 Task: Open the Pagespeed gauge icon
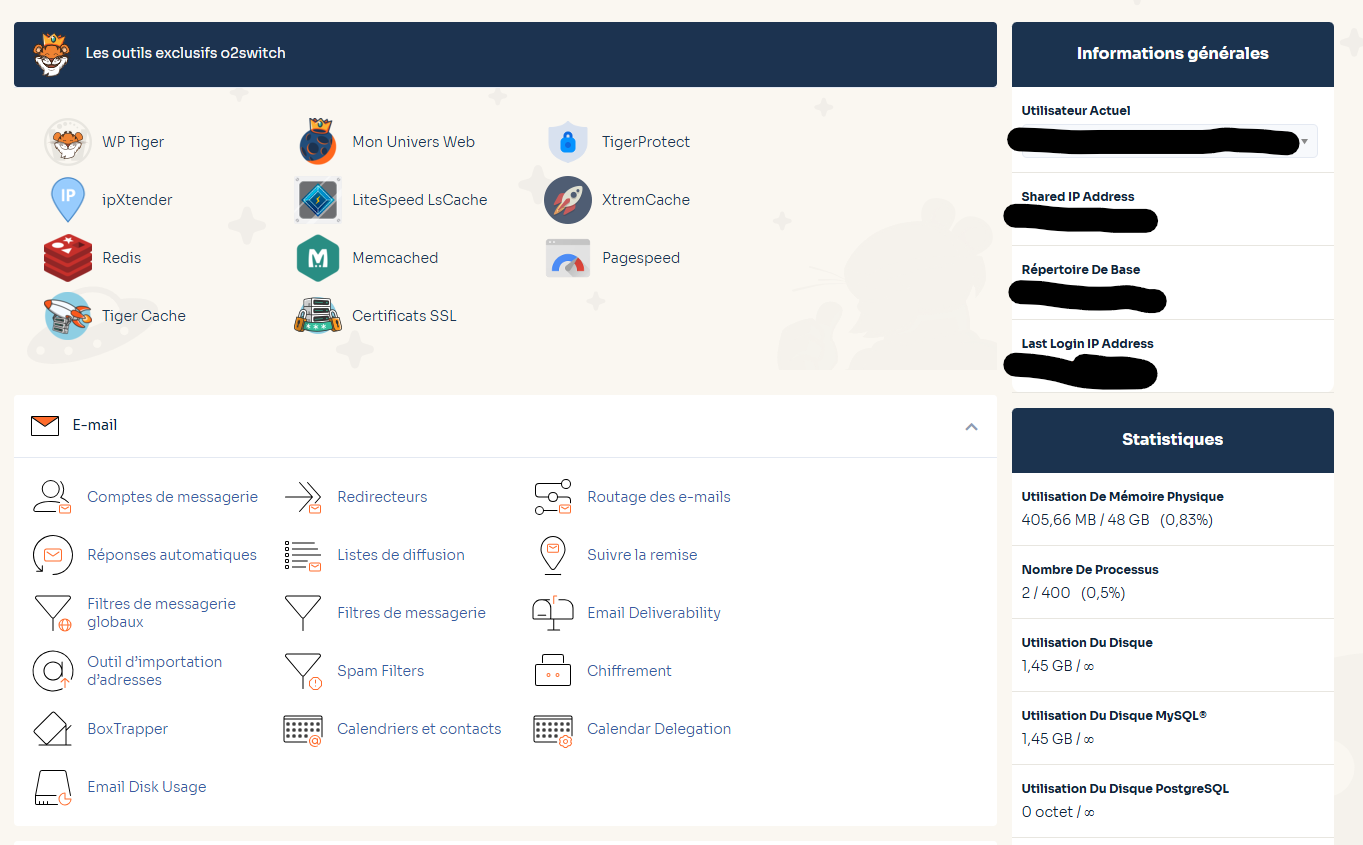click(x=568, y=258)
